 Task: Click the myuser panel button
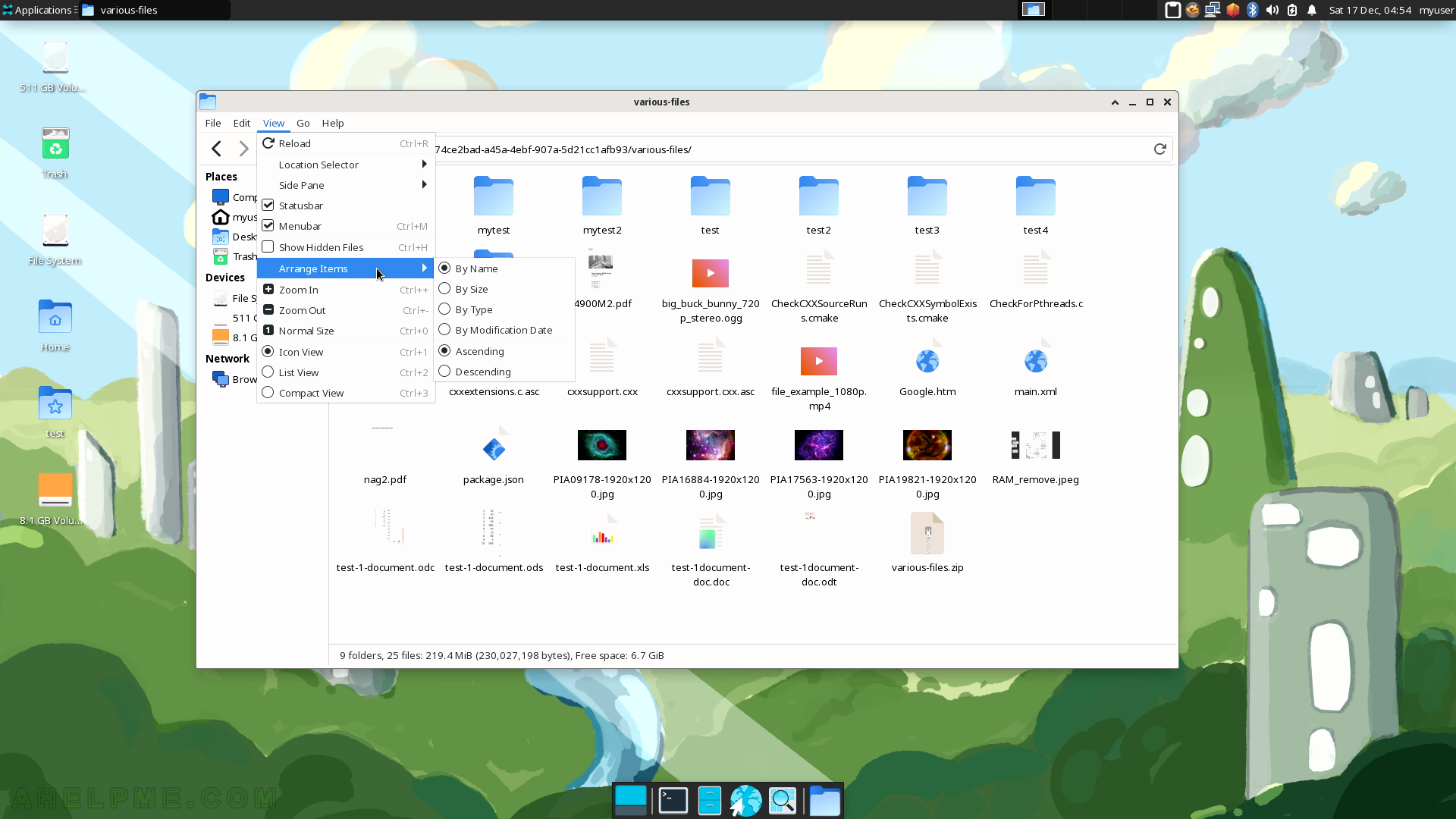pos(1436,10)
